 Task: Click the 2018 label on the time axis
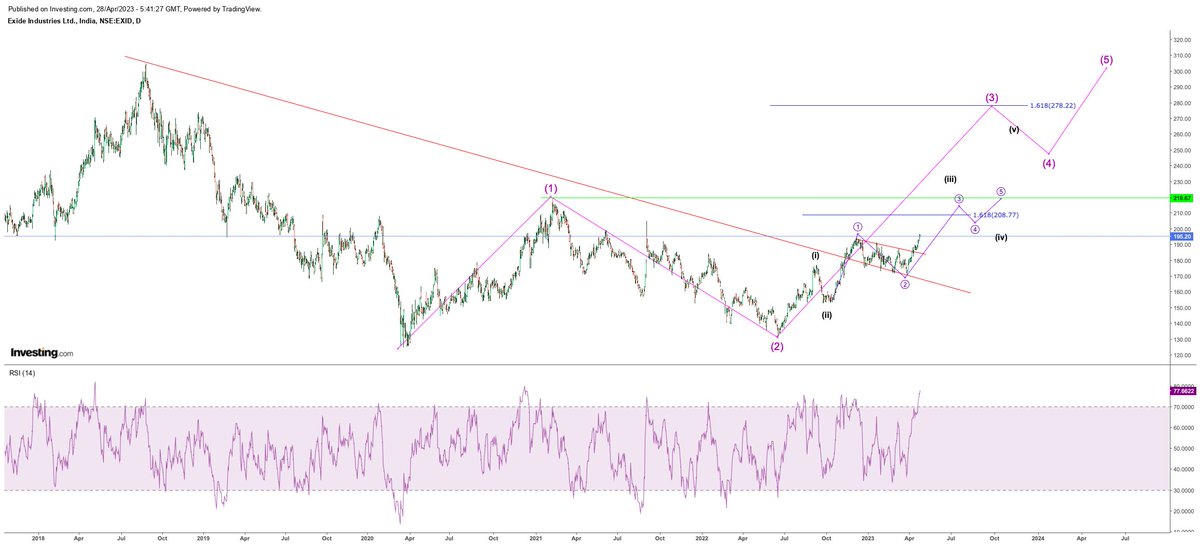pos(38,537)
